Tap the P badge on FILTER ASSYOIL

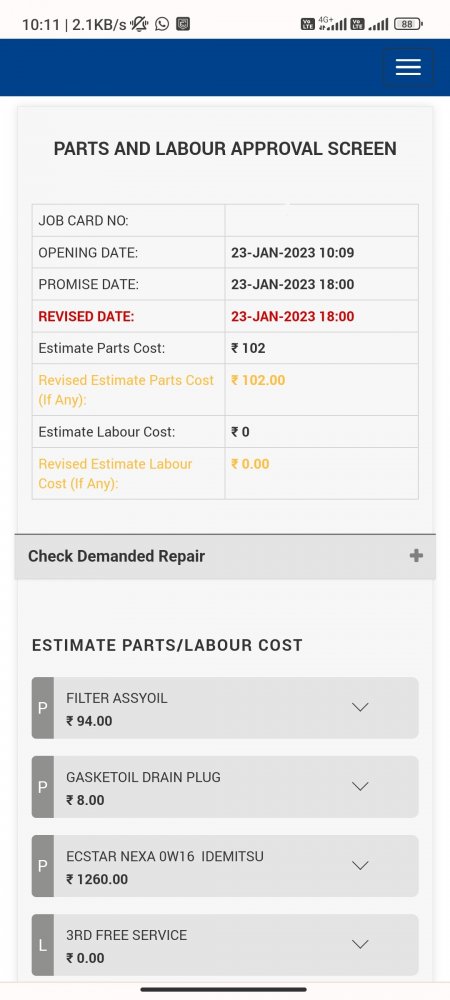(x=43, y=708)
